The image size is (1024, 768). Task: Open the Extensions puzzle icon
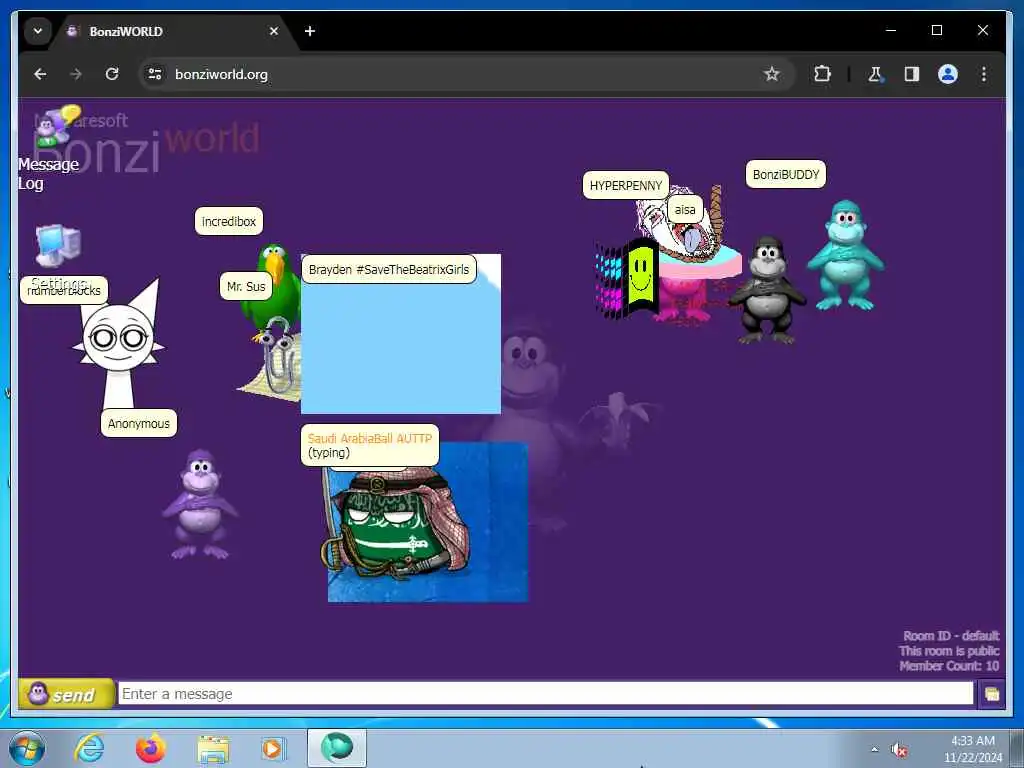[x=822, y=74]
